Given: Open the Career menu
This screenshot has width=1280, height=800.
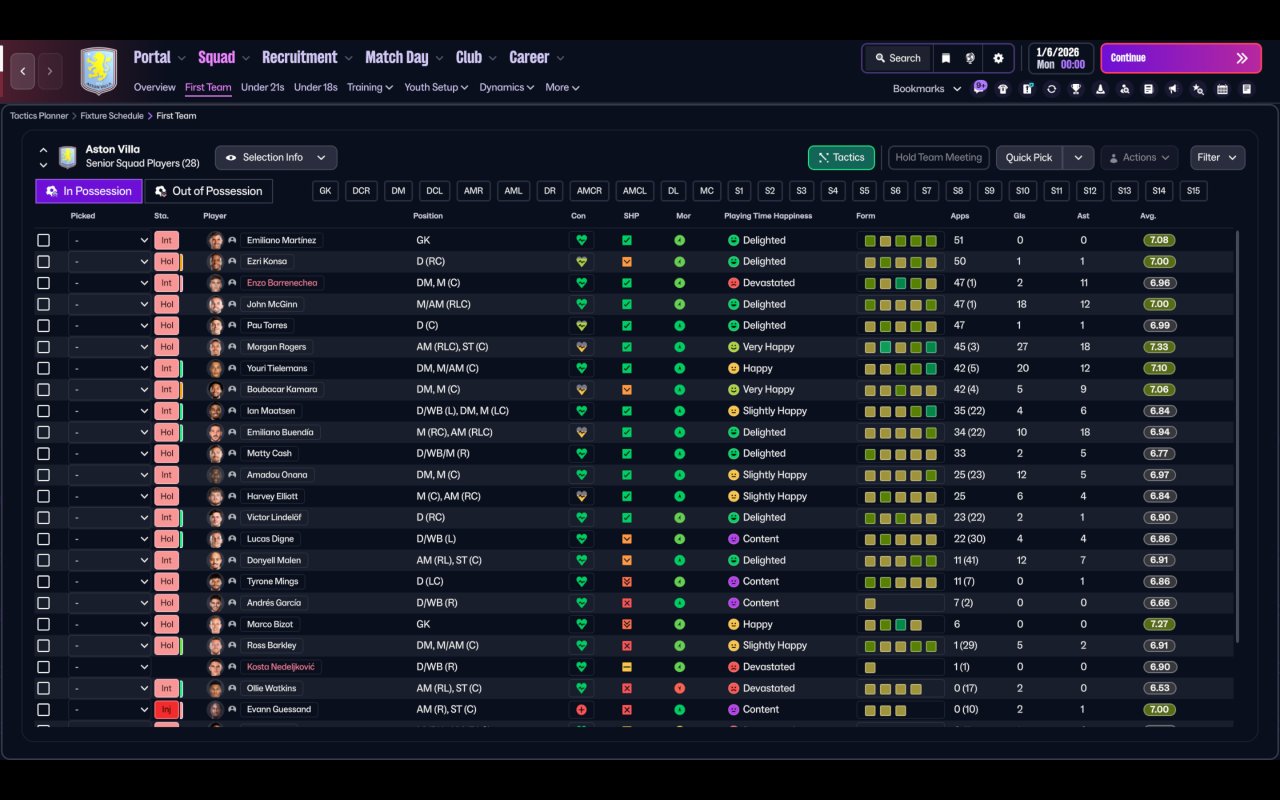Looking at the screenshot, I should pyautogui.click(x=536, y=58).
